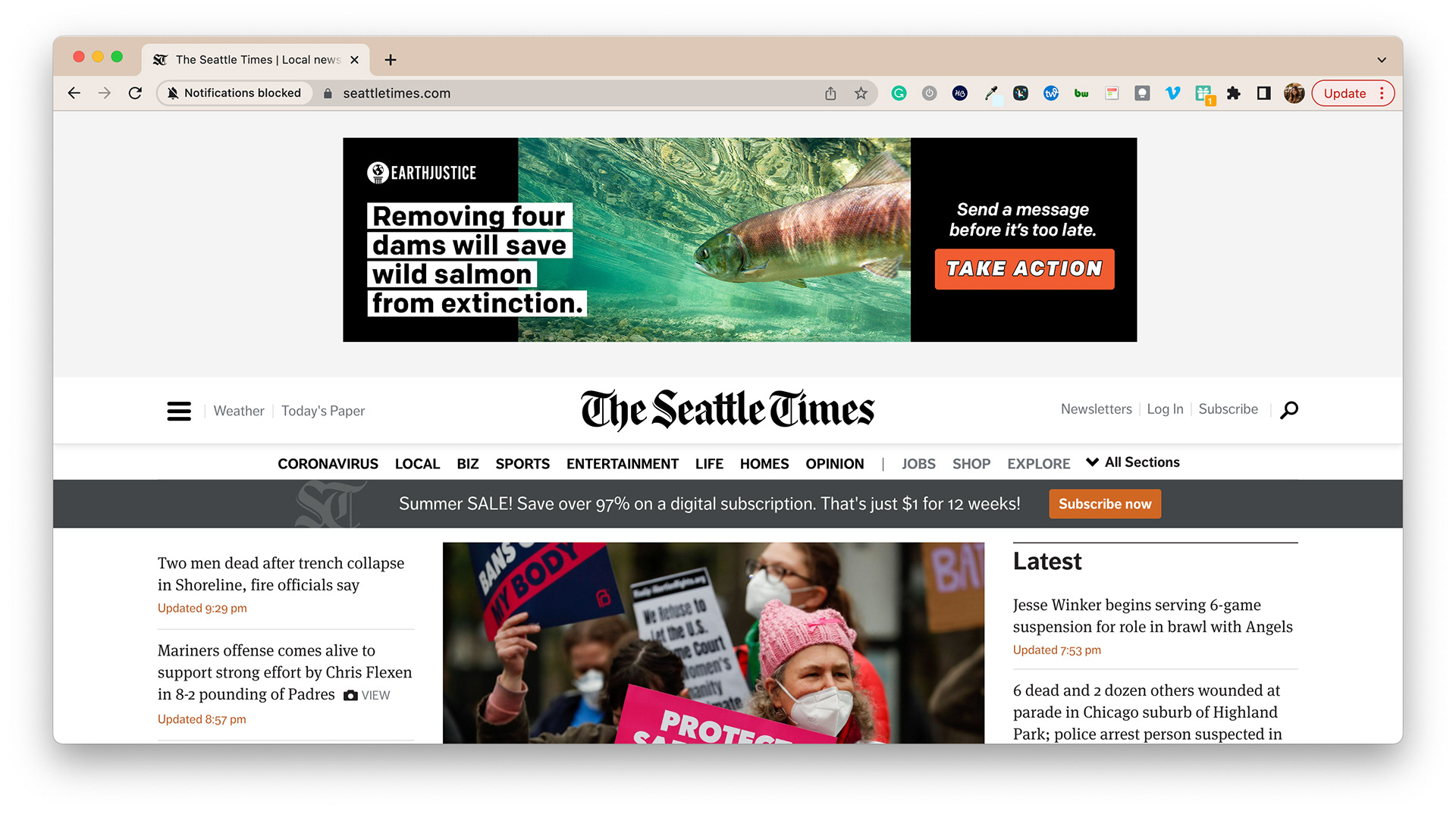The image size is (1456, 814).
Task: Open the hamburger menu on Seattle Times
Action: pos(179,411)
